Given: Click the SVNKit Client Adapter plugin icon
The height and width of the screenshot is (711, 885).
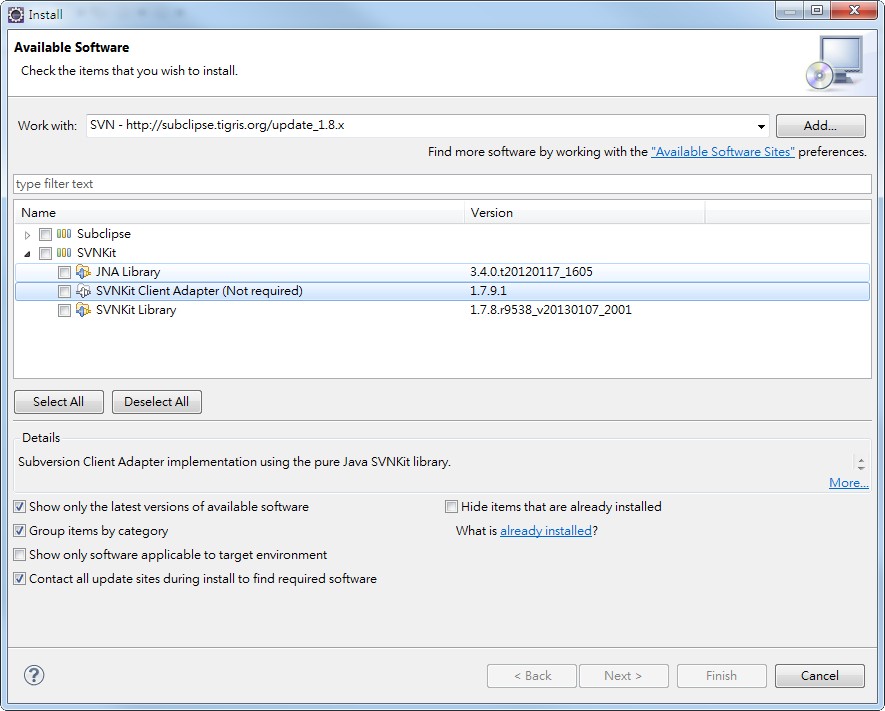Looking at the screenshot, I should point(82,290).
